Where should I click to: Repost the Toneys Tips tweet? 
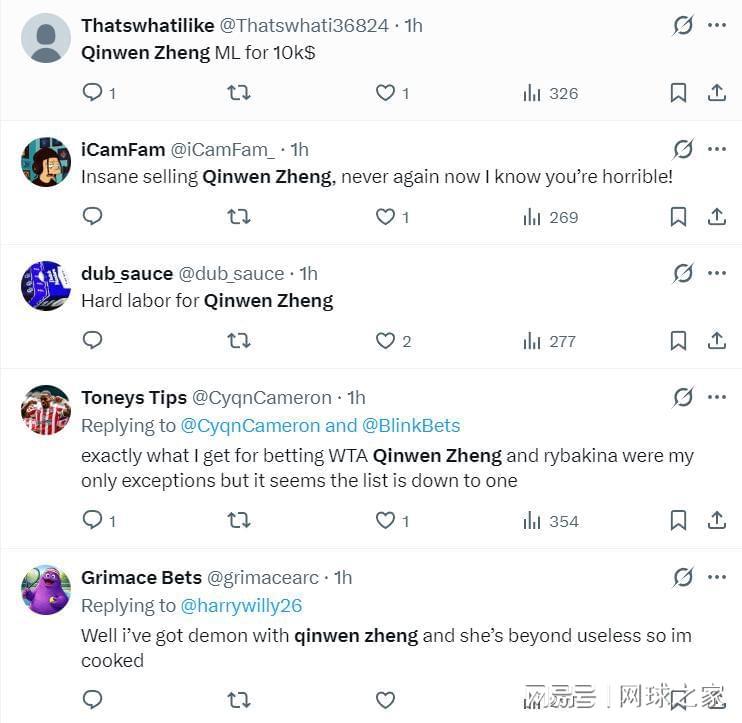click(x=238, y=520)
